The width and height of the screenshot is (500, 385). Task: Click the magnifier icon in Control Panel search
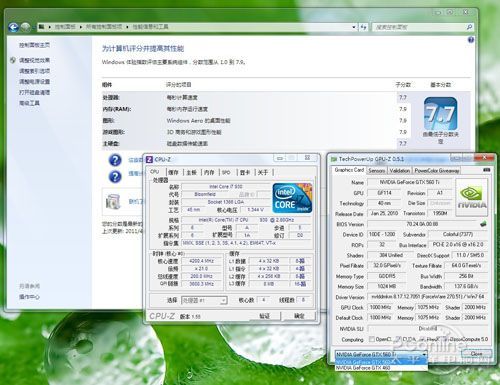point(469,27)
